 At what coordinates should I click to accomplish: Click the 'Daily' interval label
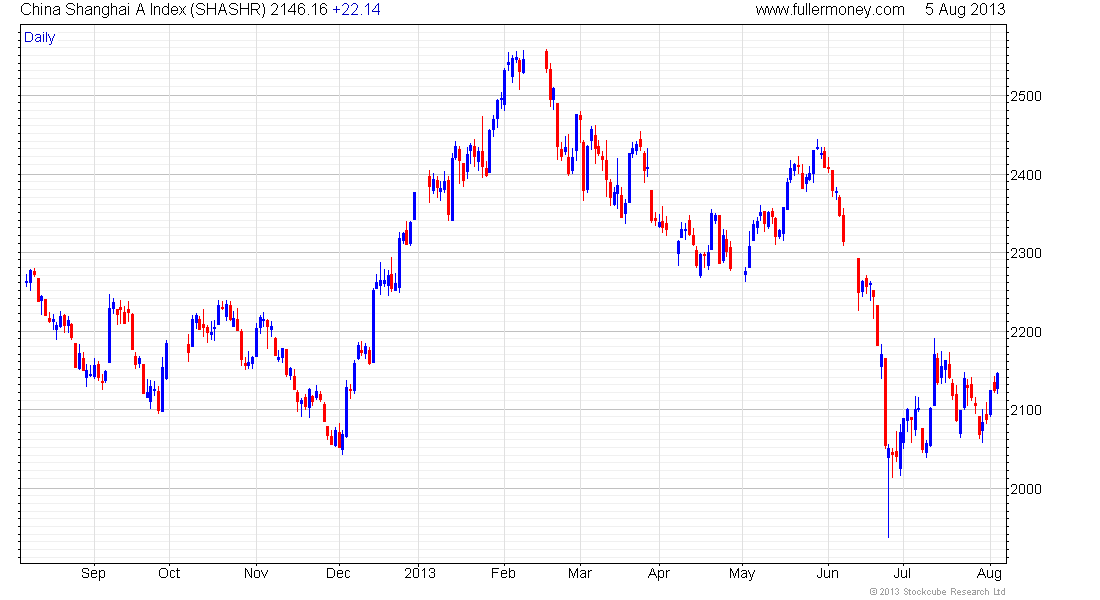[x=39, y=37]
